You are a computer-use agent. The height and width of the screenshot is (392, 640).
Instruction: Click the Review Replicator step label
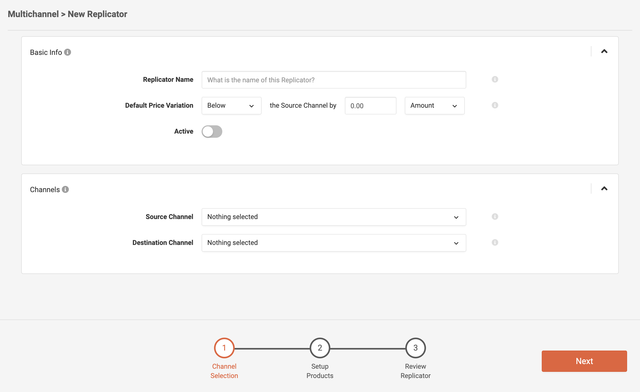tap(416, 371)
